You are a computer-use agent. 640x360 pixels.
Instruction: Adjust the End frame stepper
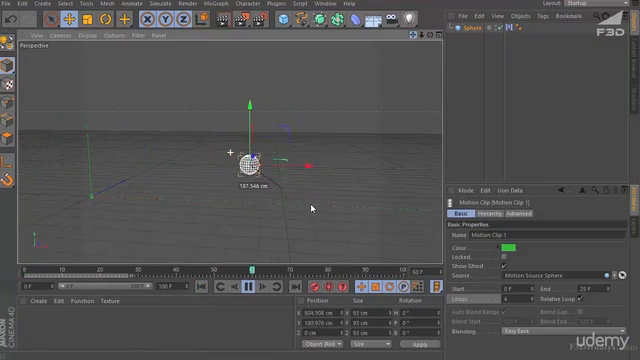click(x=608, y=289)
